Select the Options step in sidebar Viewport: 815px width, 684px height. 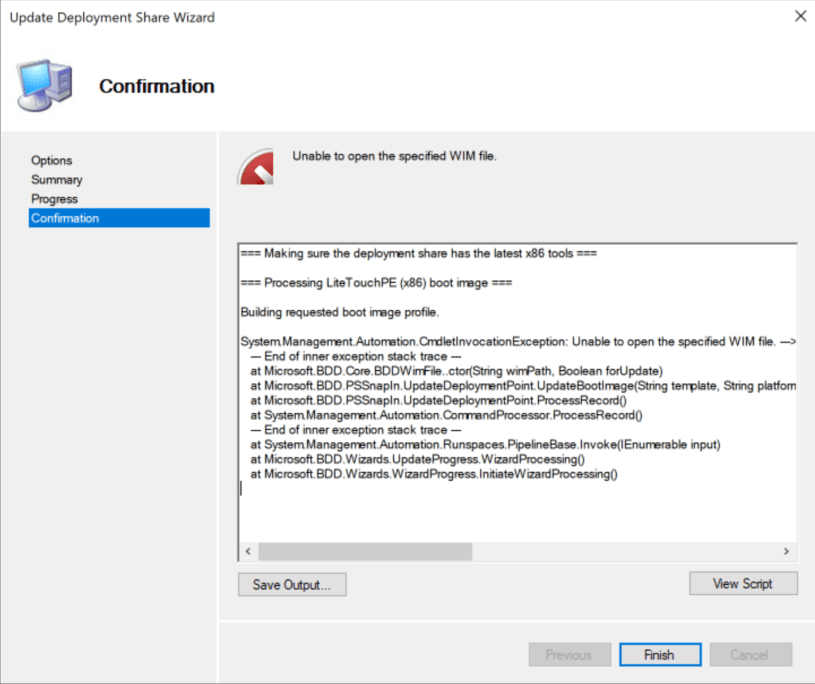tap(52, 160)
